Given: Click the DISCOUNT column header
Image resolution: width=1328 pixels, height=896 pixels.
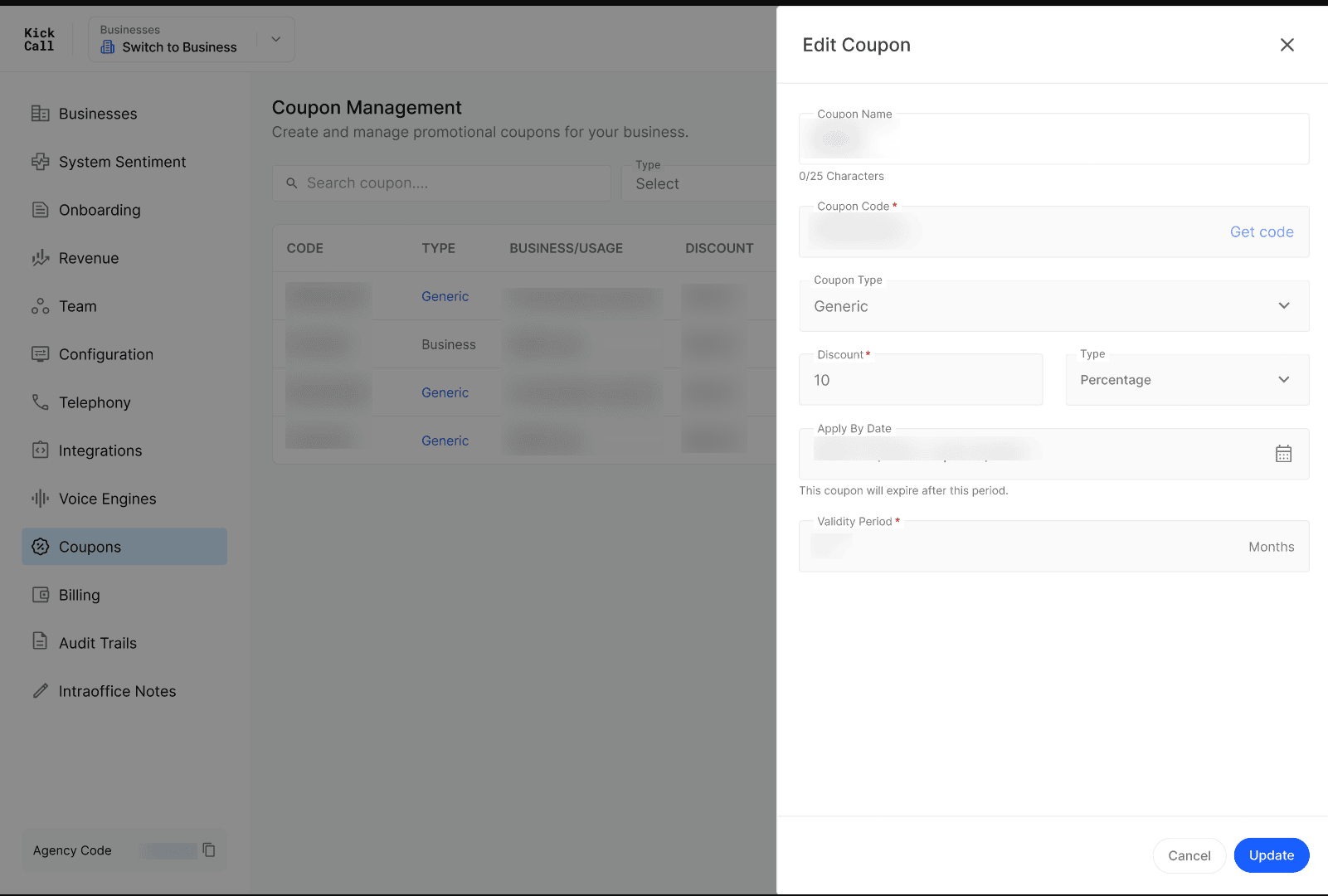Looking at the screenshot, I should coord(719,248).
